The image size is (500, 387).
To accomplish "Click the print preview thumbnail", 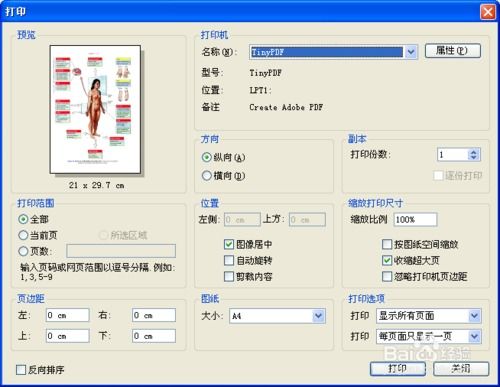I will click(95, 109).
